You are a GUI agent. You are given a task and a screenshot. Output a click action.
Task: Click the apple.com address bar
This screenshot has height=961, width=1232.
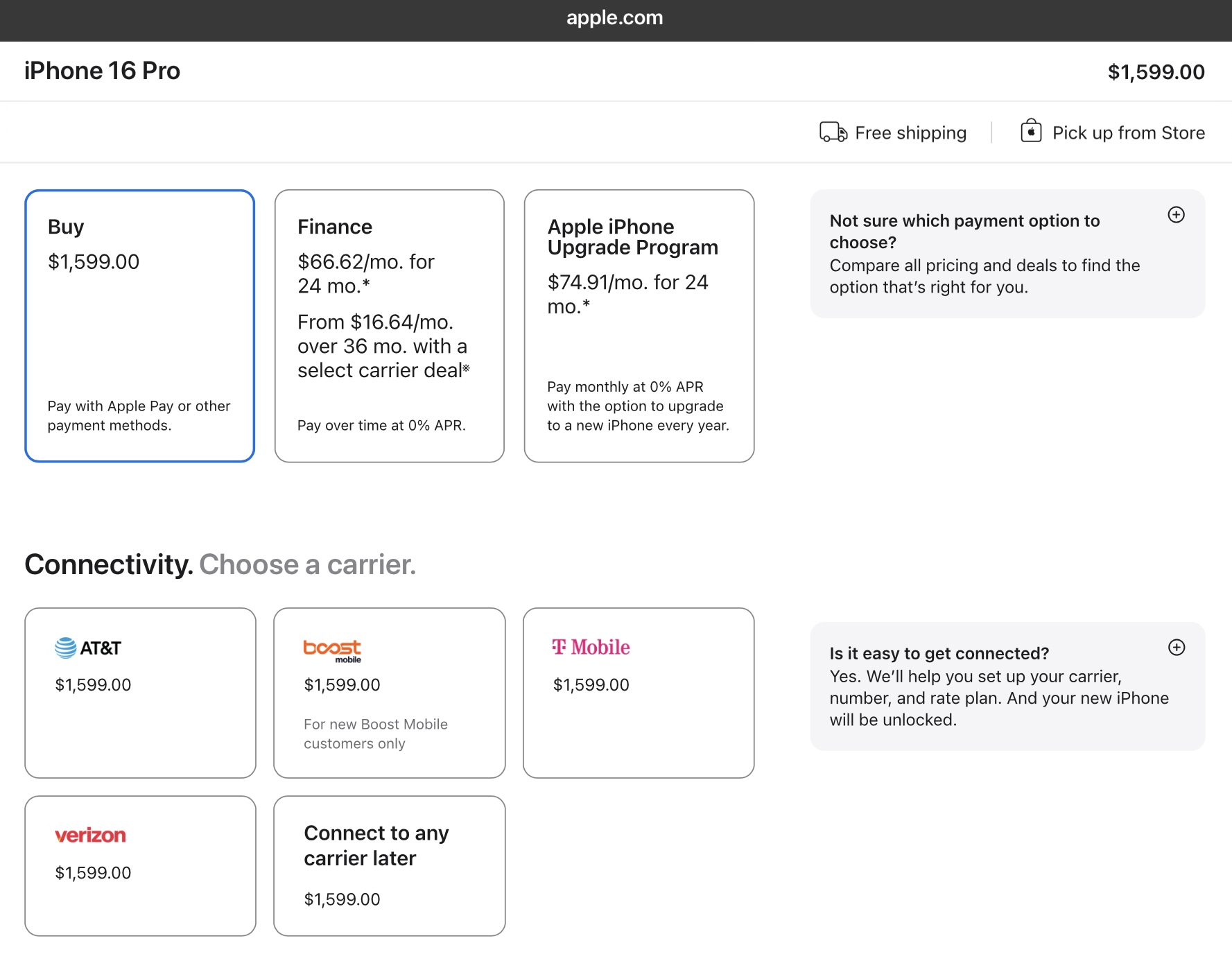615,18
